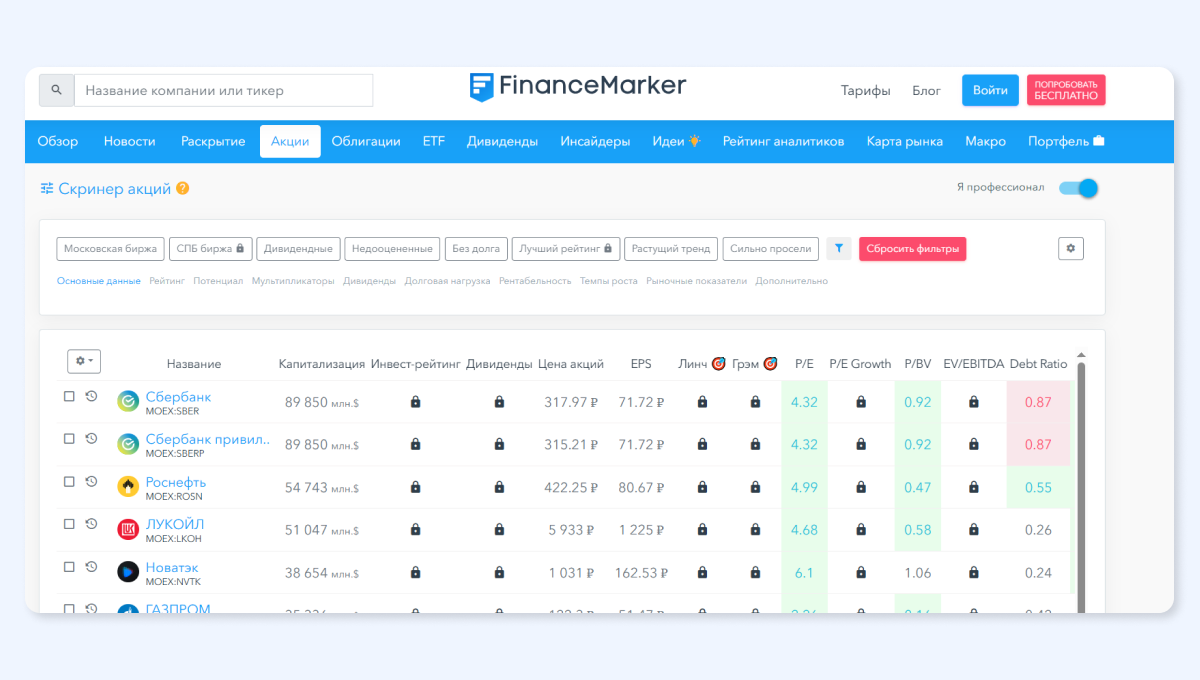Image resolution: width=1200 pixels, height=680 pixels.
Task: Open the FinanceMarker logo home link
Action: (578, 86)
